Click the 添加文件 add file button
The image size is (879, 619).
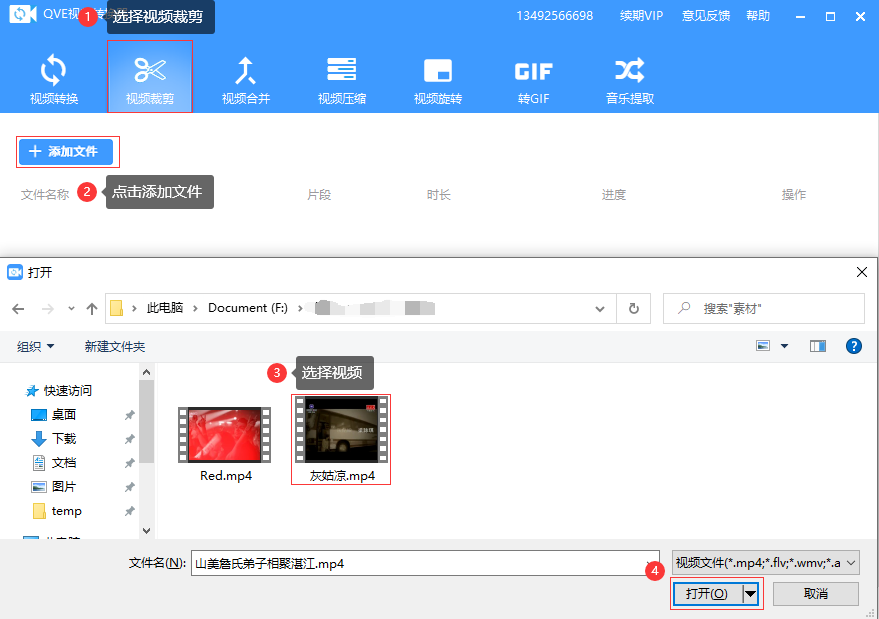(x=66, y=151)
